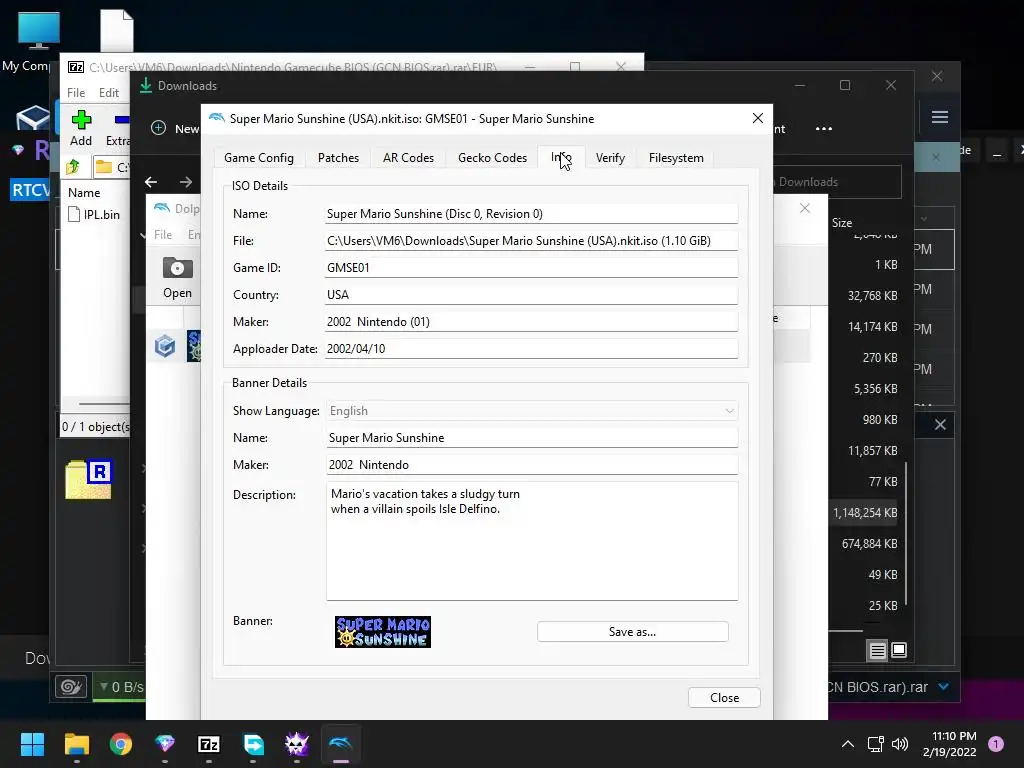The image size is (1024, 768).
Task: Click the diamond app taskbar icon
Action: 165,744
